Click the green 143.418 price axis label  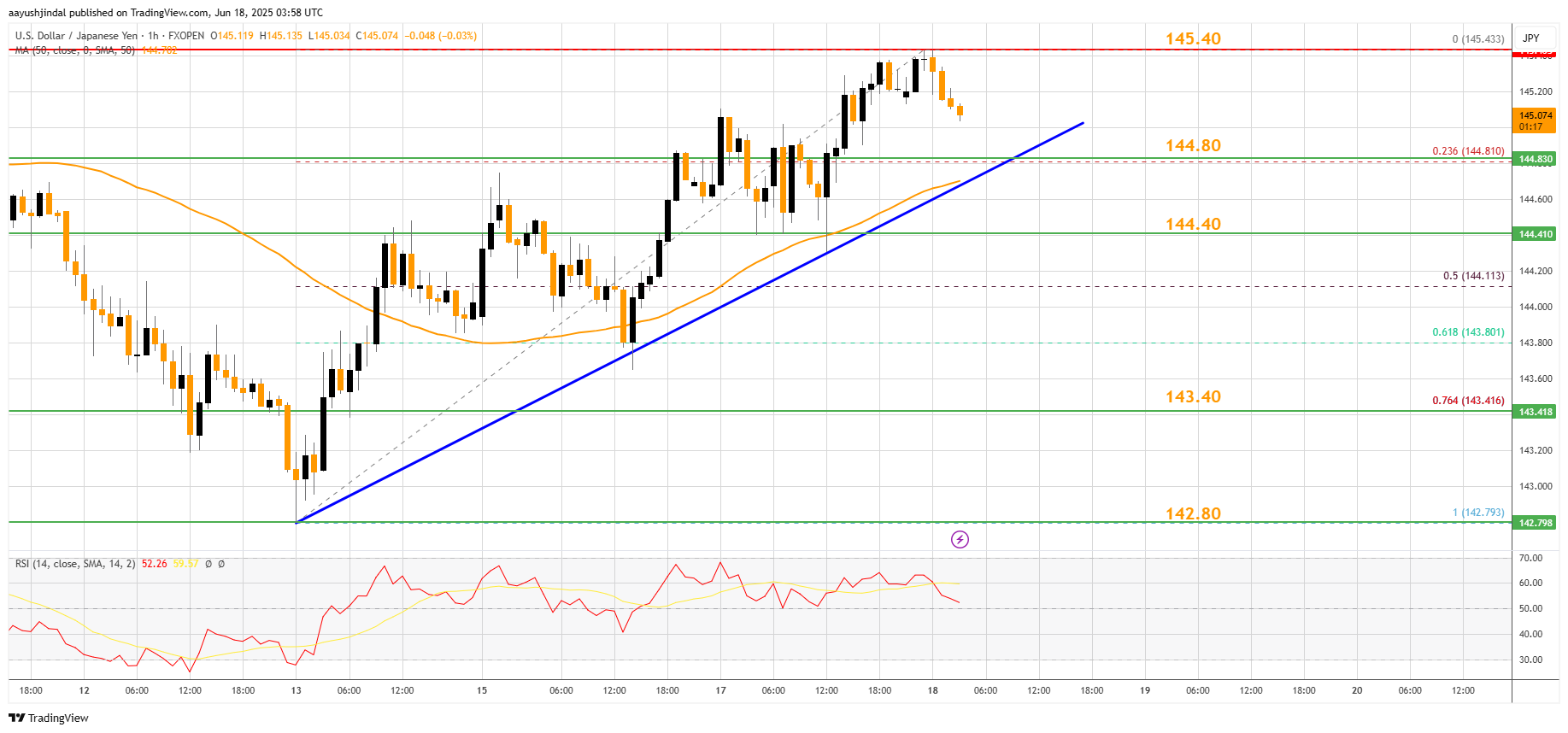point(1535,412)
